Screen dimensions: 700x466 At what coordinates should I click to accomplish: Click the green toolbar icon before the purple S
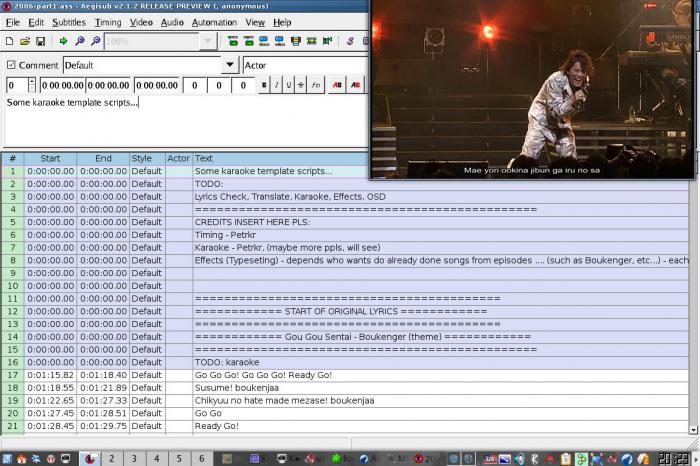pyautogui.click(x=327, y=42)
